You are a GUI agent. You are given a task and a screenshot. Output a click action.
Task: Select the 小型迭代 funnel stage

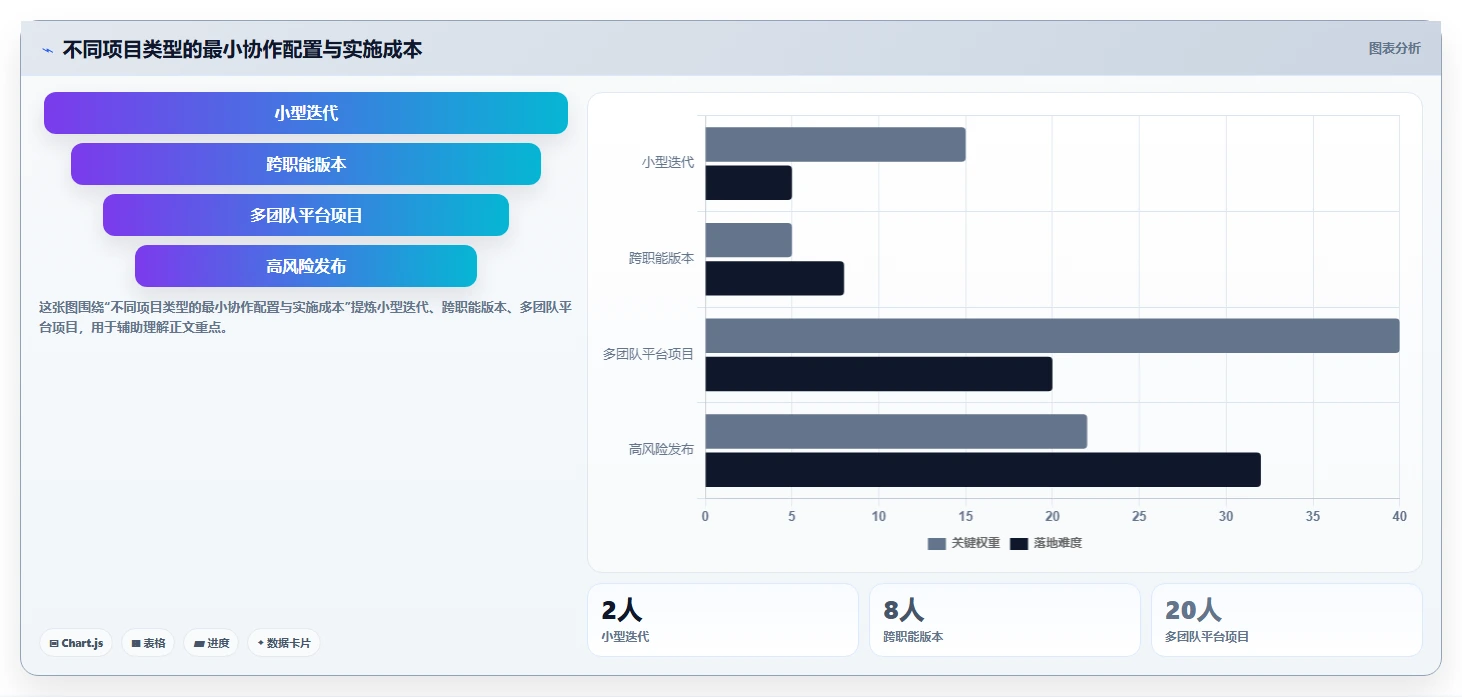pyautogui.click(x=306, y=113)
